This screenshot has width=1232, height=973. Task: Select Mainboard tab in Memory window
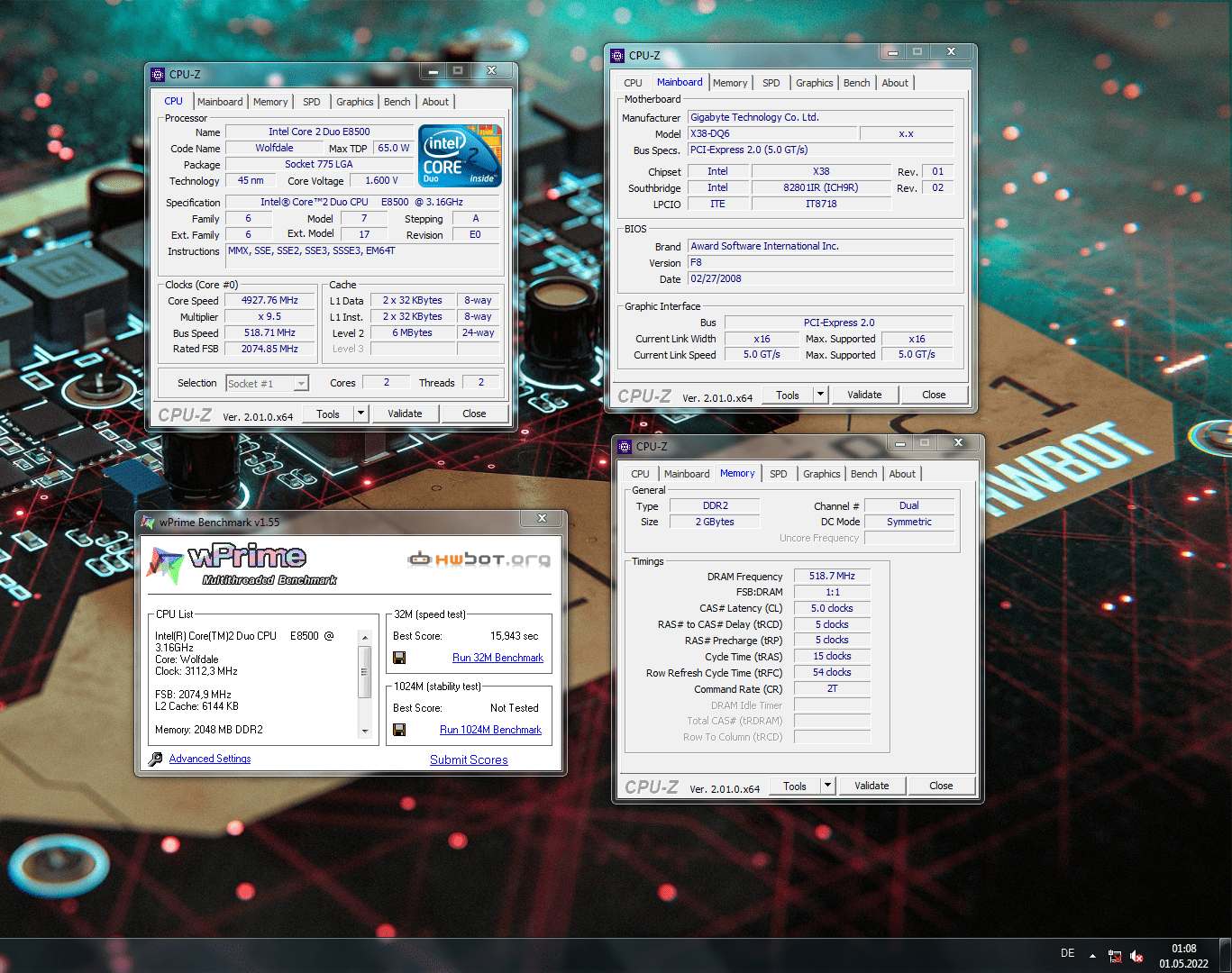point(687,474)
